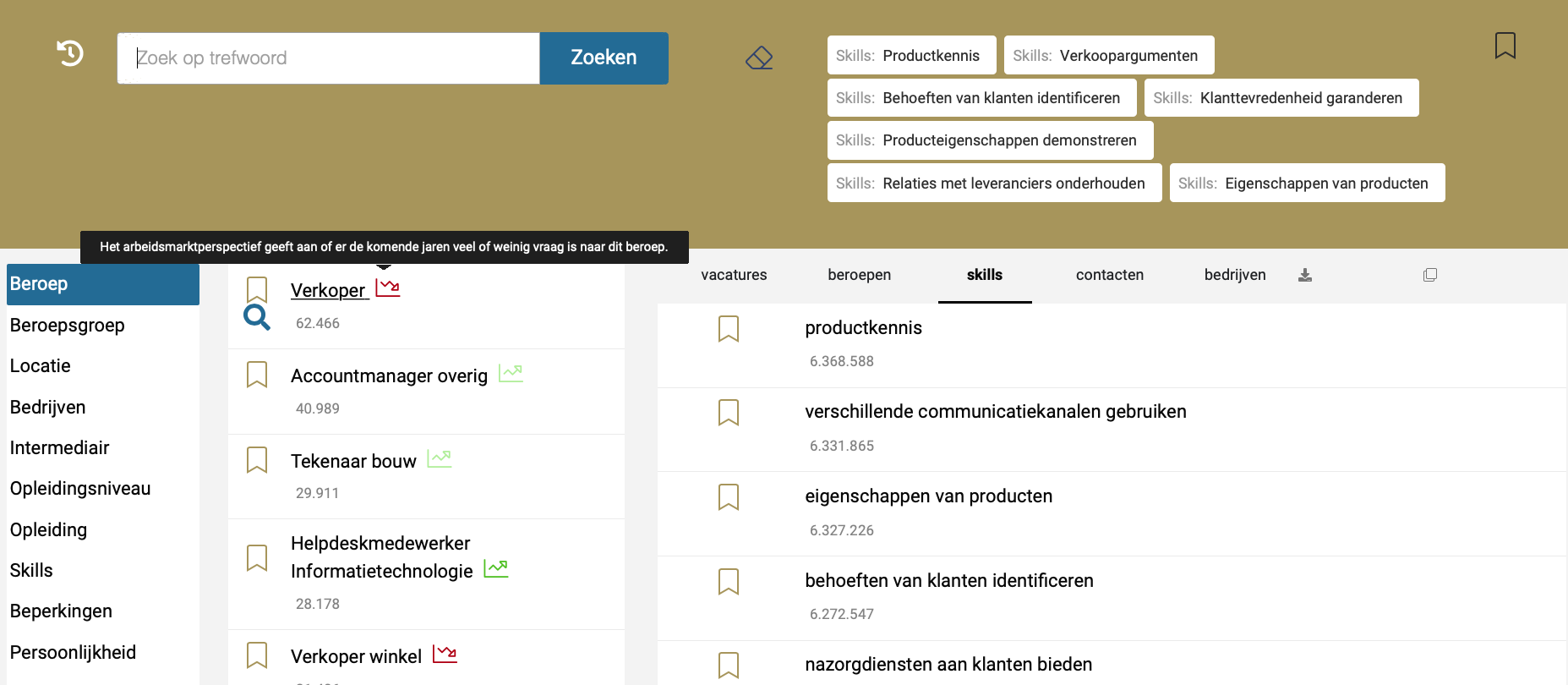Expand the Opleidingsniveau filter category

[x=80, y=489]
